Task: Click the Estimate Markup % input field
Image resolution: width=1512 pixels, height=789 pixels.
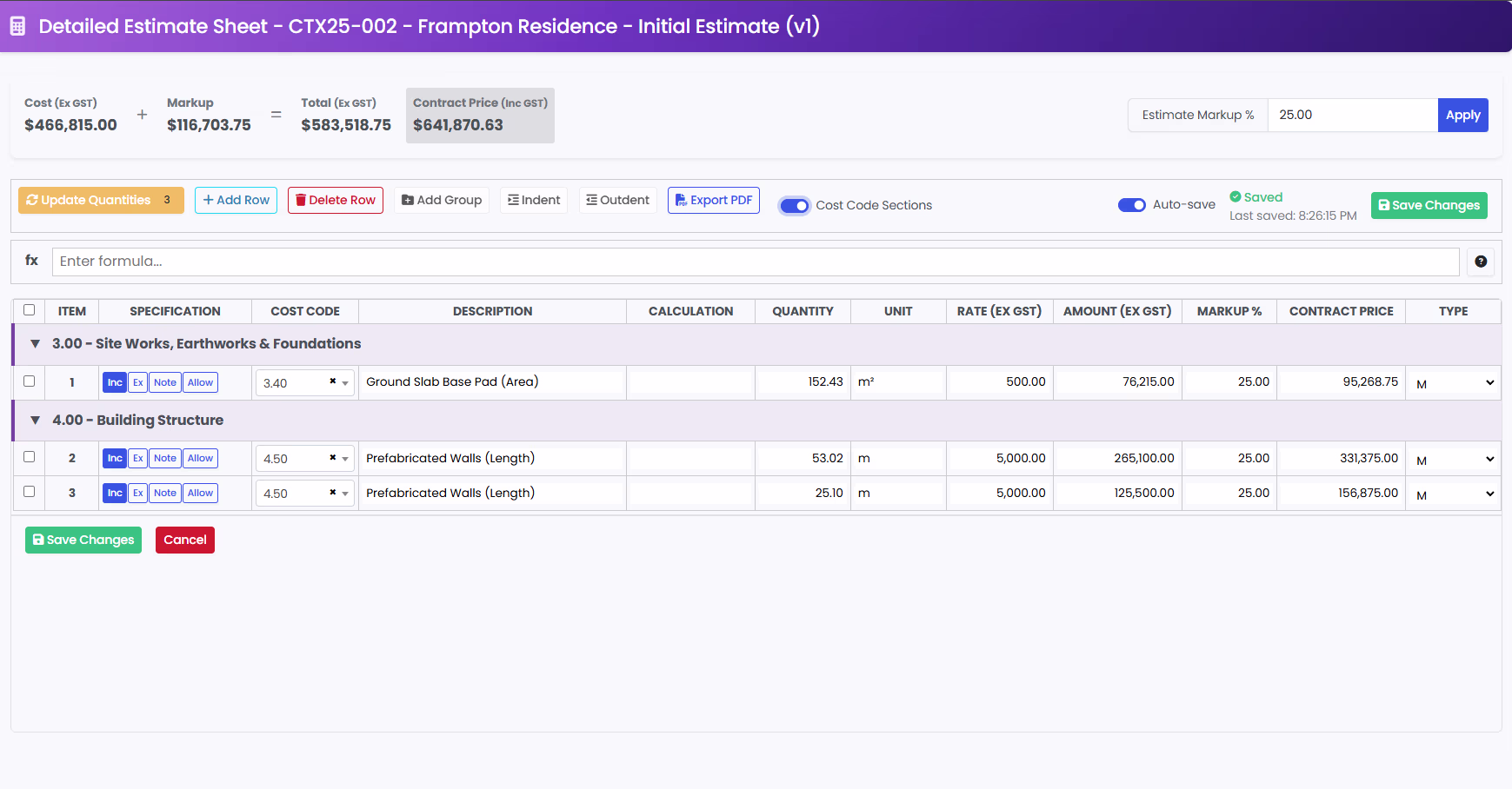Action: click(1353, 115)
